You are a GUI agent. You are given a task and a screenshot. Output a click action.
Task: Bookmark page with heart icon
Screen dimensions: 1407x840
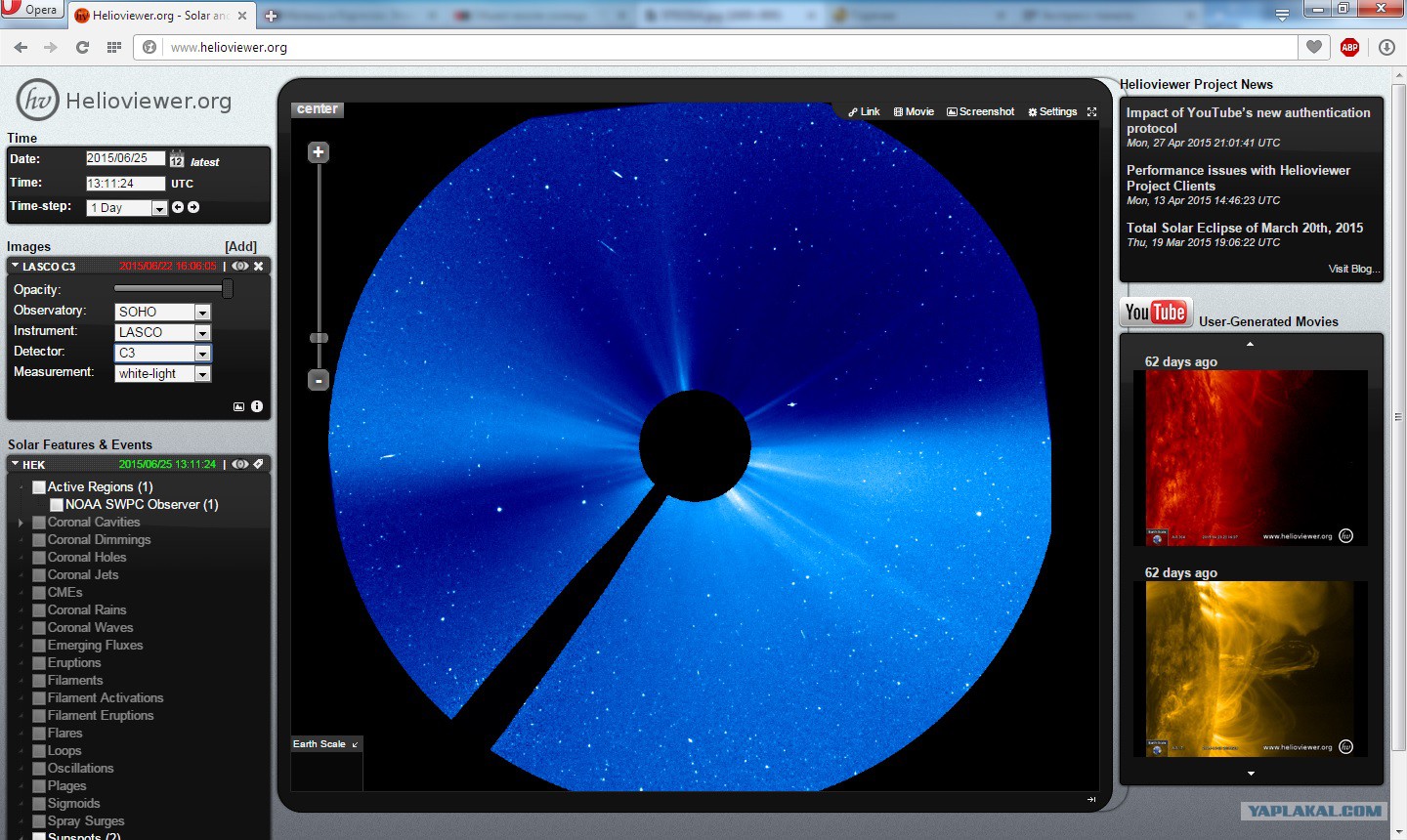pyautogui.click(x=1314, y=47)
